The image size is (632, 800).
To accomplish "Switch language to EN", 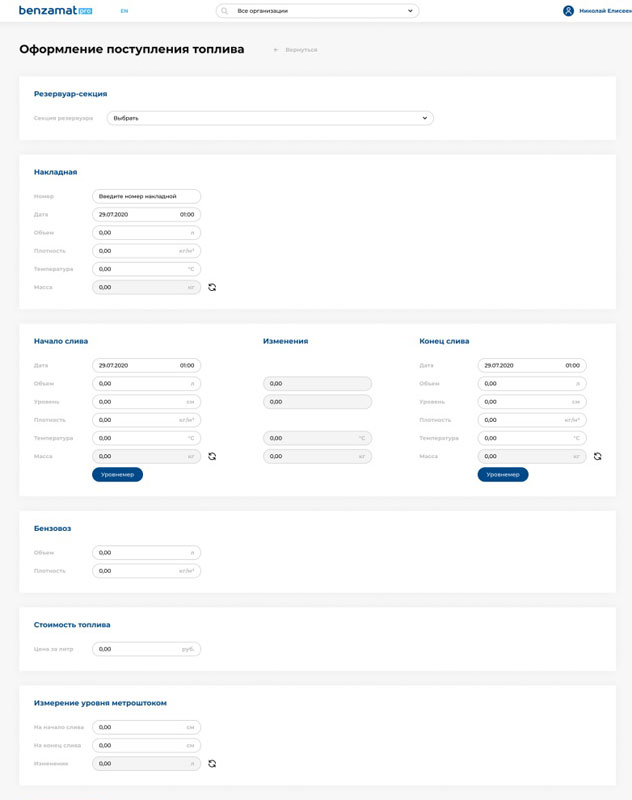I will click(x=124, y=11).
